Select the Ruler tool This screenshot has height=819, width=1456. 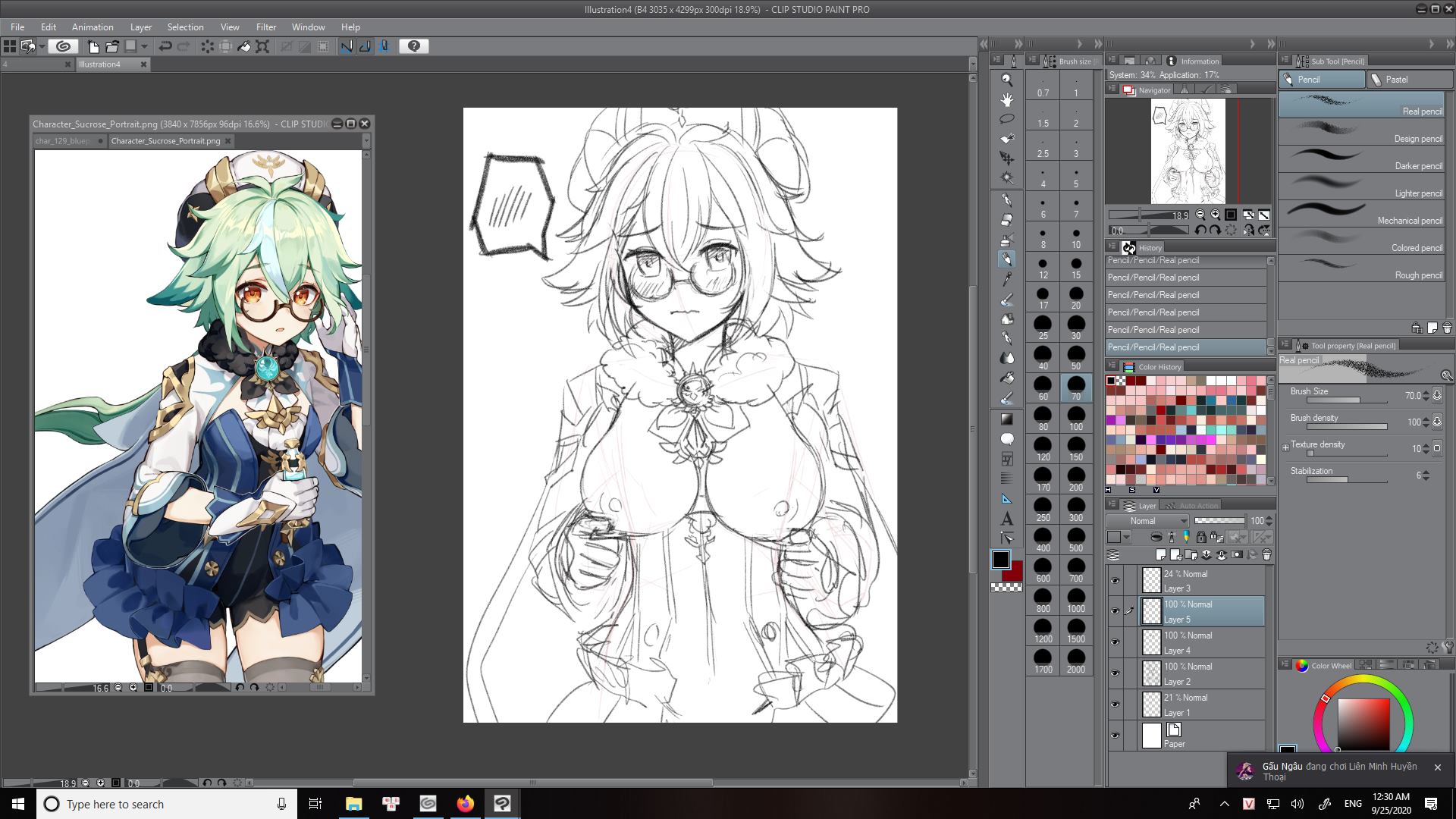click(1007, 498)
